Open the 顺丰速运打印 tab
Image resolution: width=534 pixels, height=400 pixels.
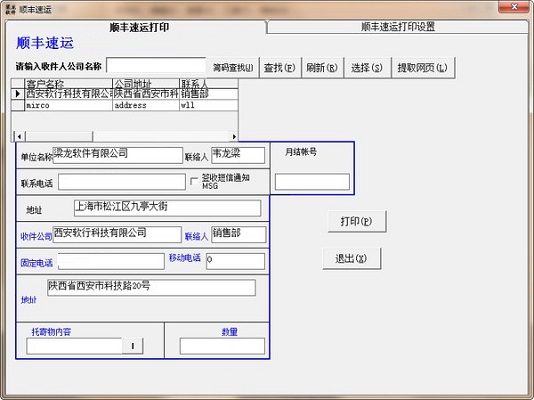point(139,27)
